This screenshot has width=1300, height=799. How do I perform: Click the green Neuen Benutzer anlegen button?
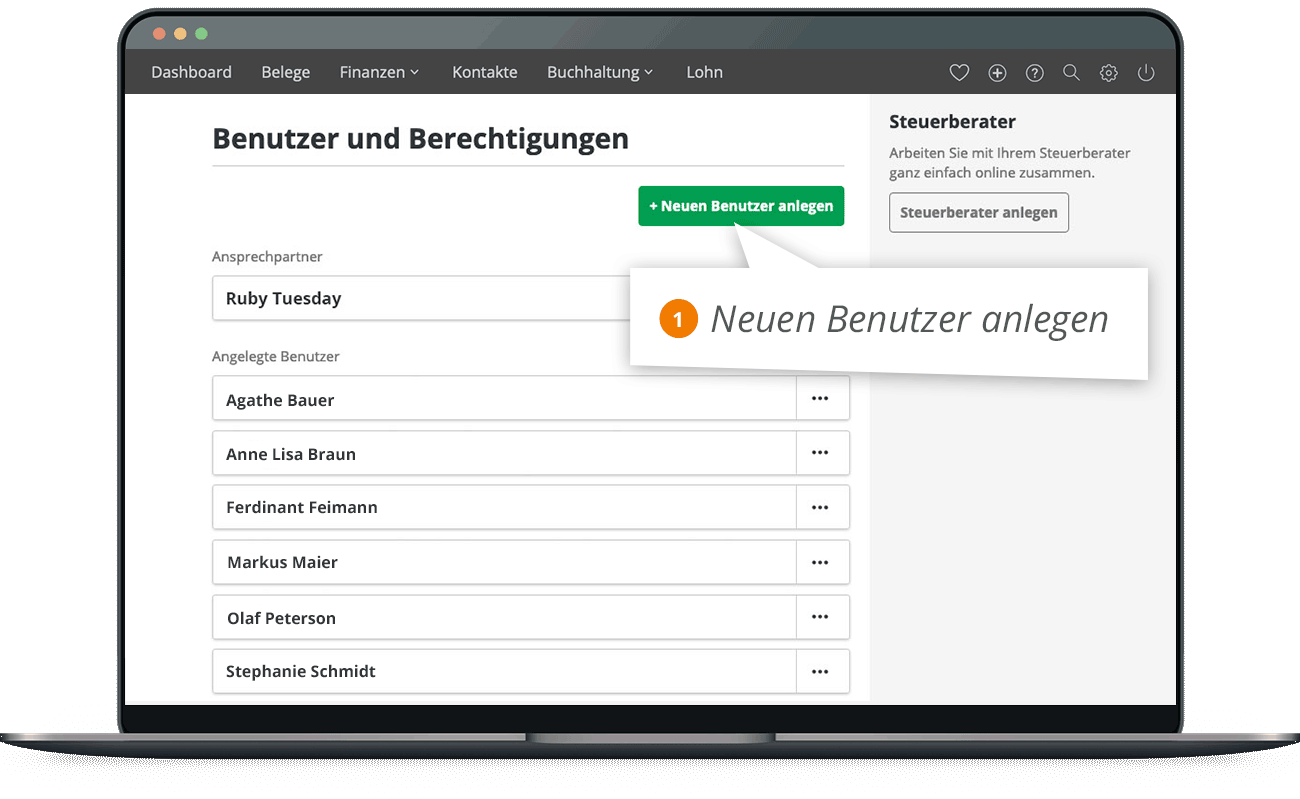(x=741, y=206)
